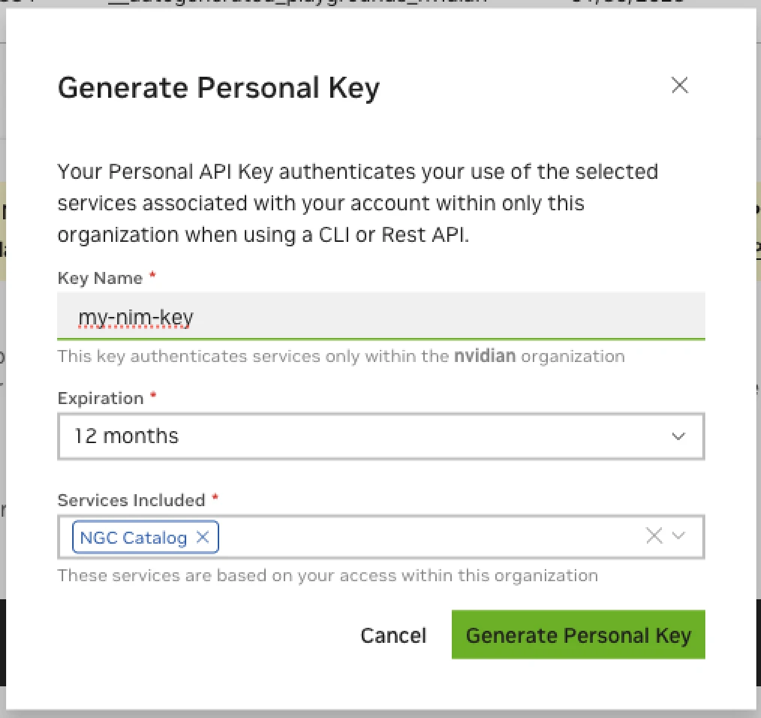Click the Generate Personal Key dialog heading
Image resolution: width=761 pixels, height=718 pixels.
click(218, 88)
